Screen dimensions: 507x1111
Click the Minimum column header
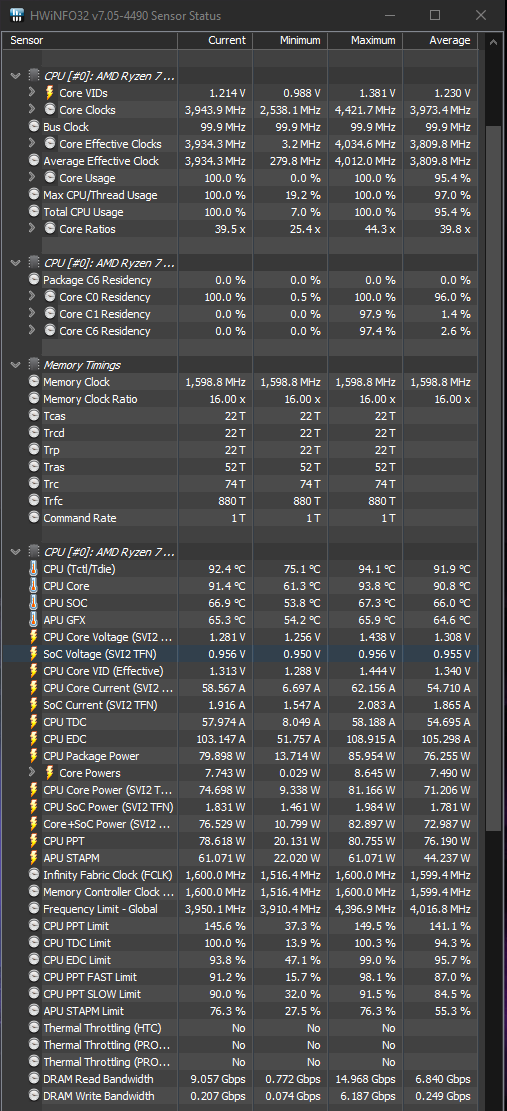click(x=290, y=40)
